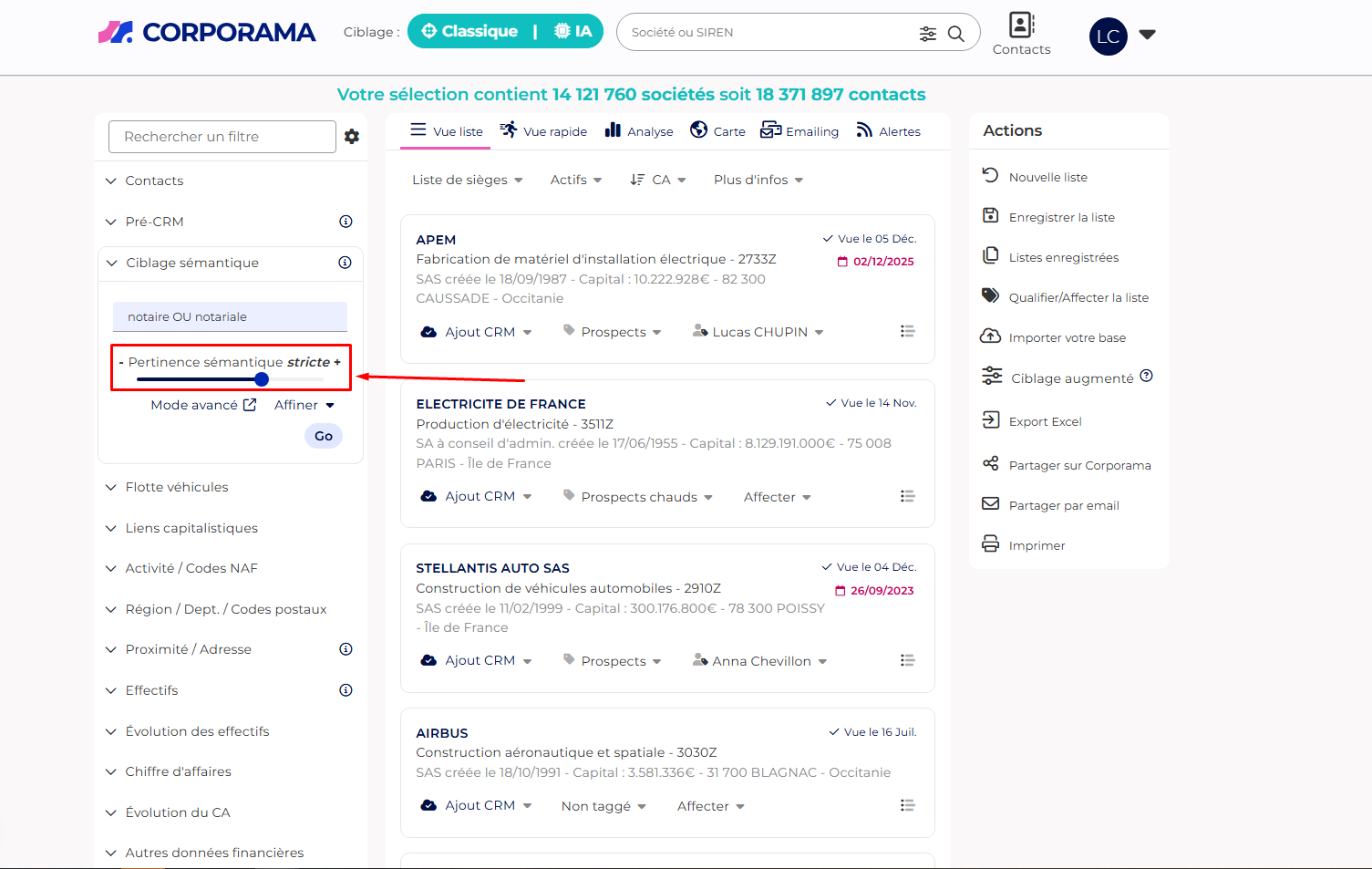The image size is (1372, 869).
Task: Select the Classique targeting mode
Action: 470,32
